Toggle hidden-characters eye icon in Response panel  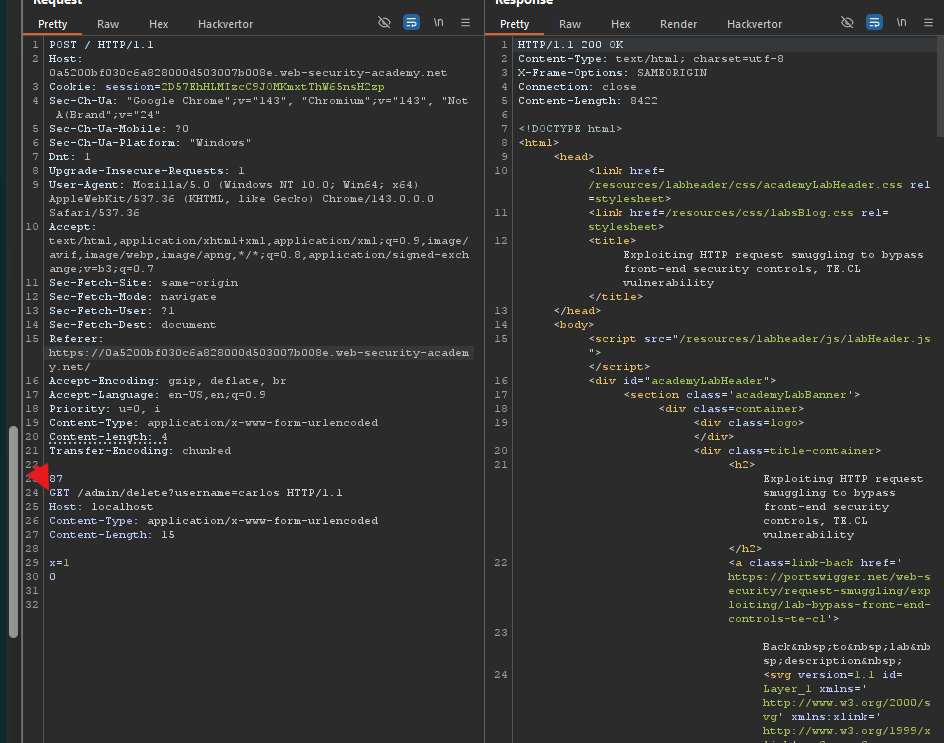[x=847, y=22]
